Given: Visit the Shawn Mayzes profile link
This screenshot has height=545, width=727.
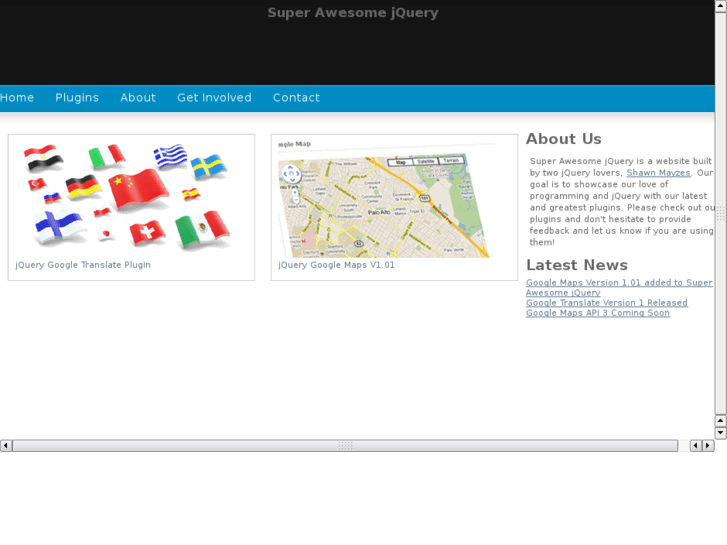Looking at the screenshot, I should (x=658, y=173).
